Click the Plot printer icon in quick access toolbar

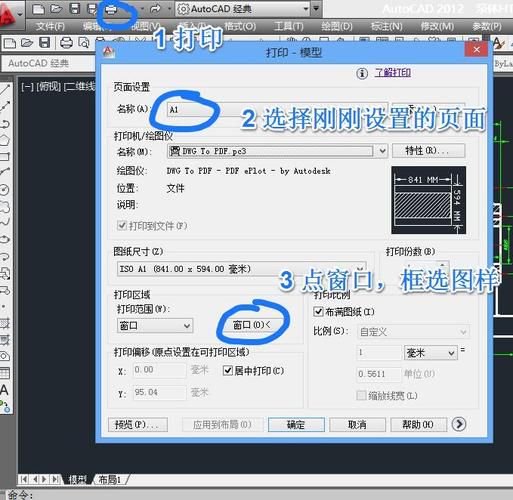coord(111,10)
